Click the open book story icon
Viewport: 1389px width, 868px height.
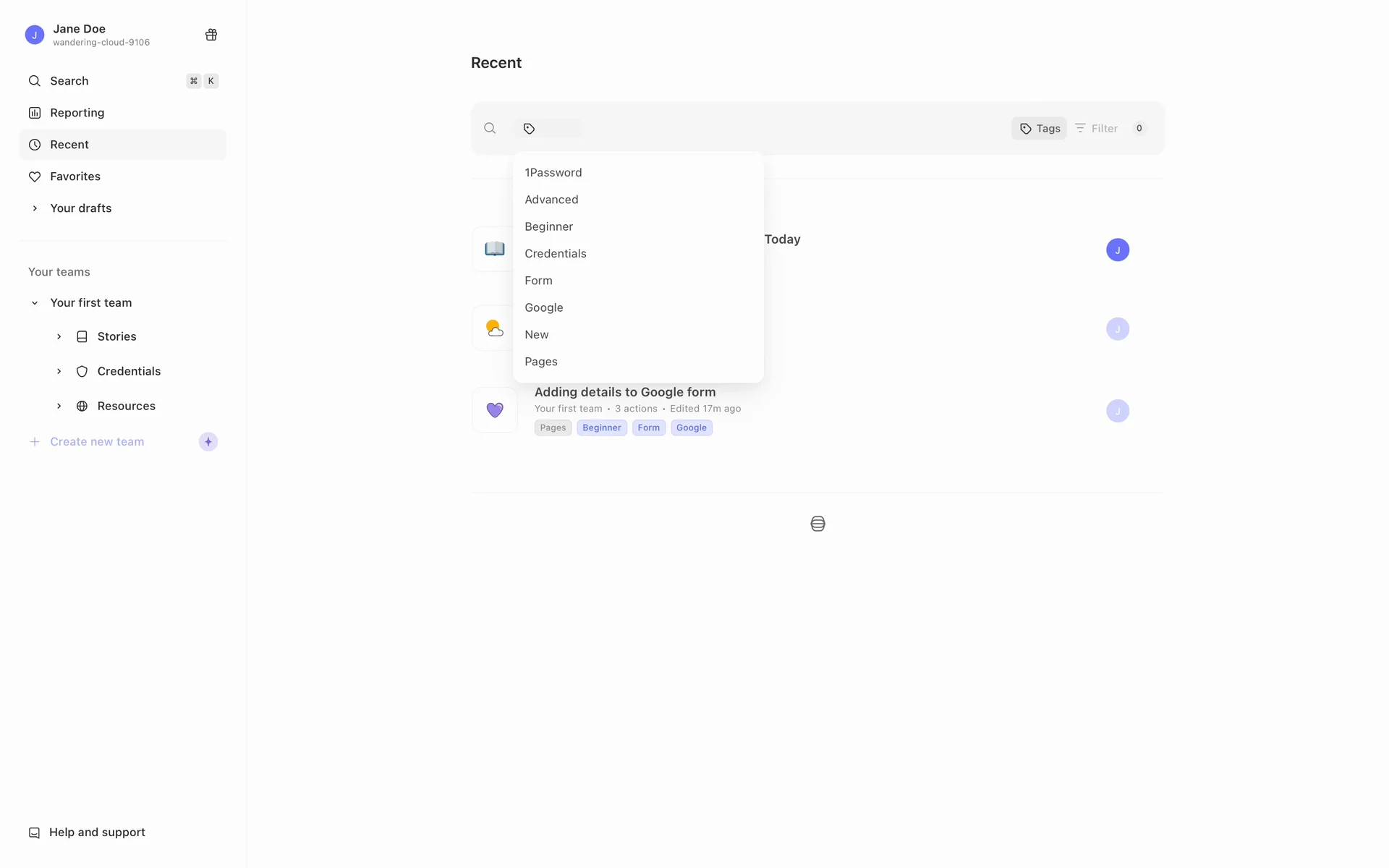pyautogui.click(x=495, y=250)
